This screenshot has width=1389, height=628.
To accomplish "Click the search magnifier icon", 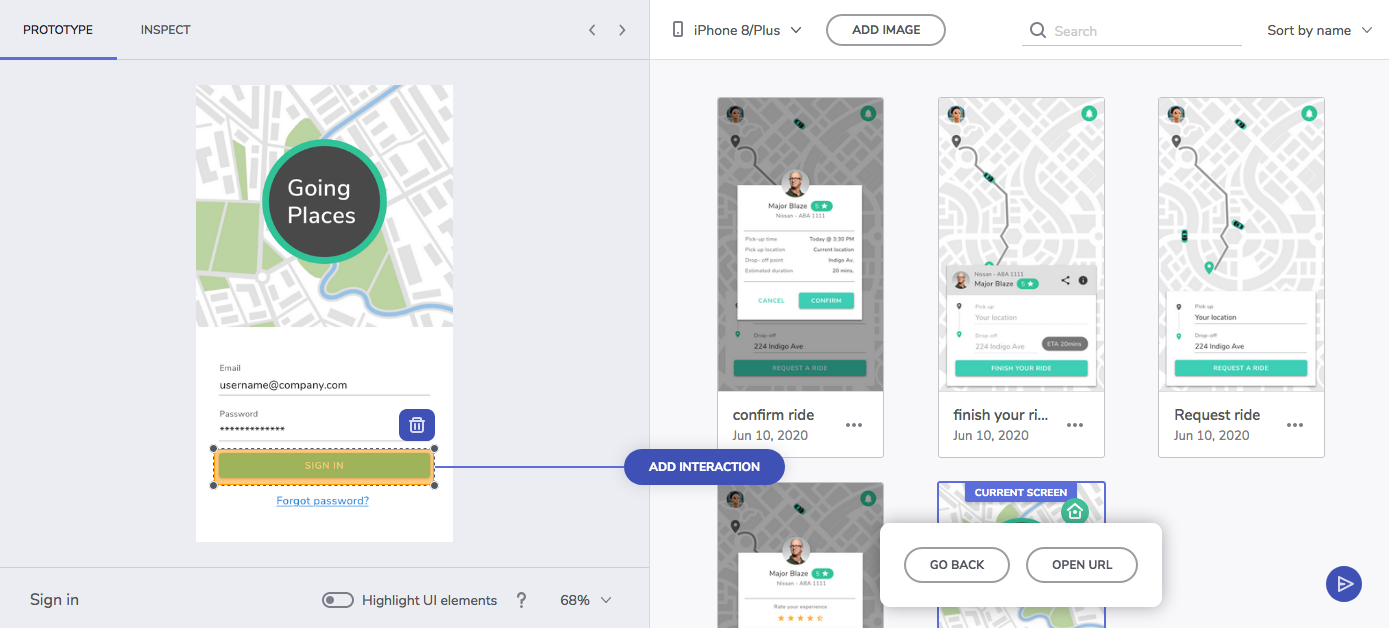I will [1038, 31].
